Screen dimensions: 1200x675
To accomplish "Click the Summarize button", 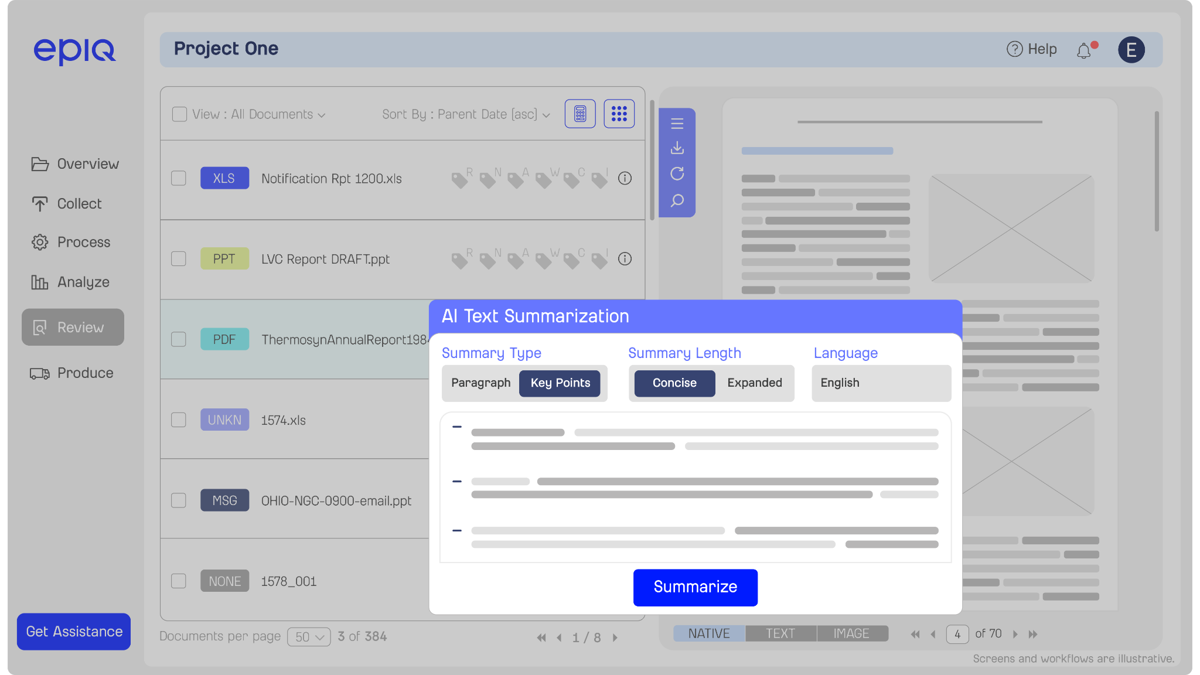I will (x=695, y=587).
